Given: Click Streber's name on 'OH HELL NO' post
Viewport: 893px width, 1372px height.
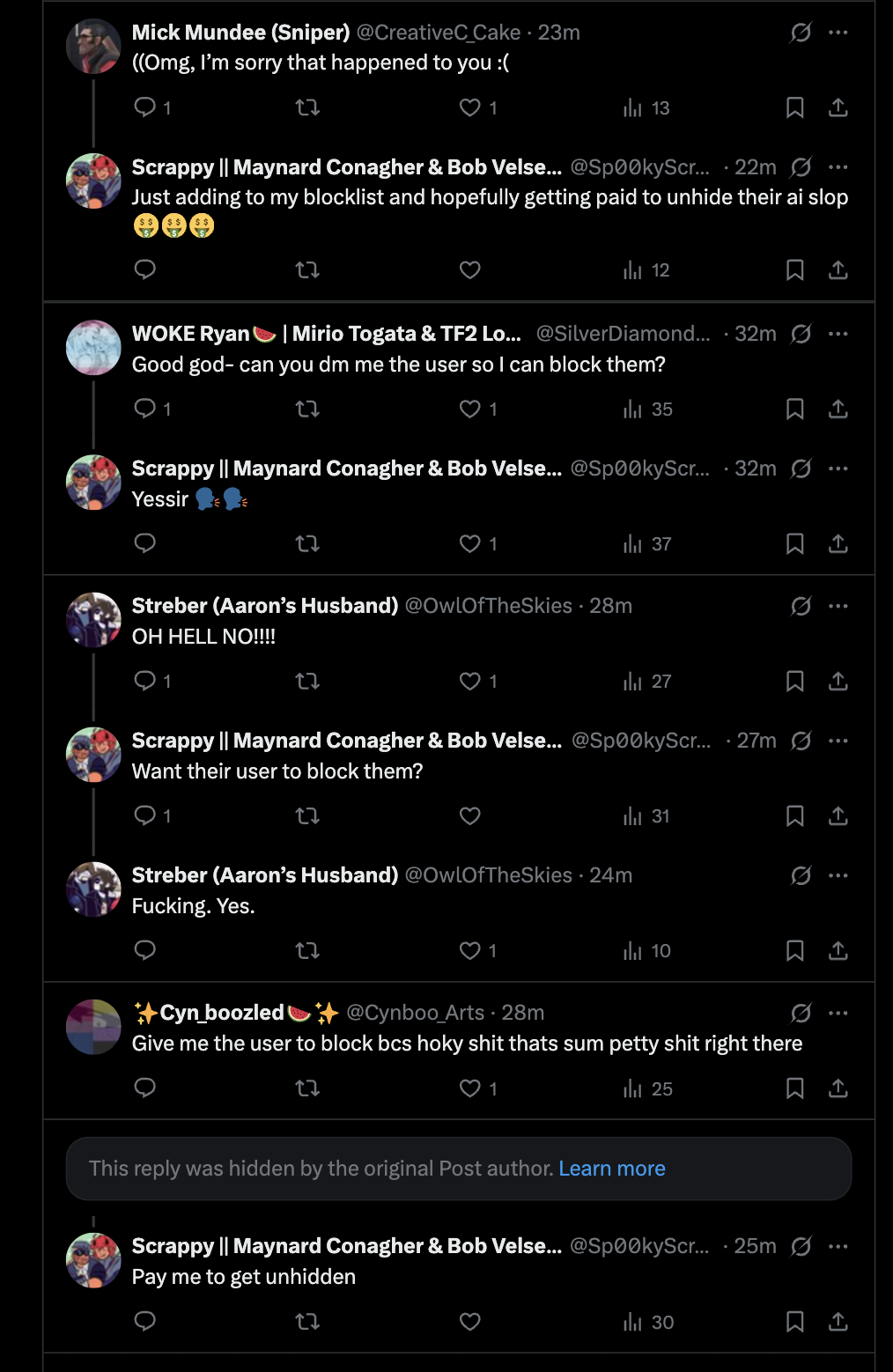Looking at the screenshot, I should 265,606.
